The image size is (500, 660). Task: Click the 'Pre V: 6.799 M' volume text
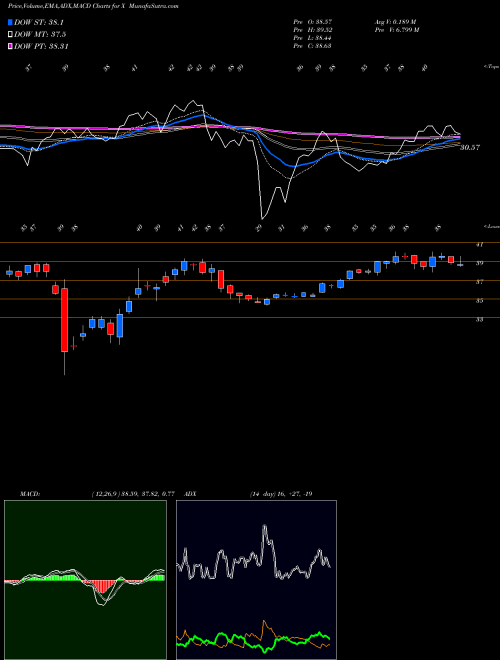pyautogui.click(x=396, y=29)
